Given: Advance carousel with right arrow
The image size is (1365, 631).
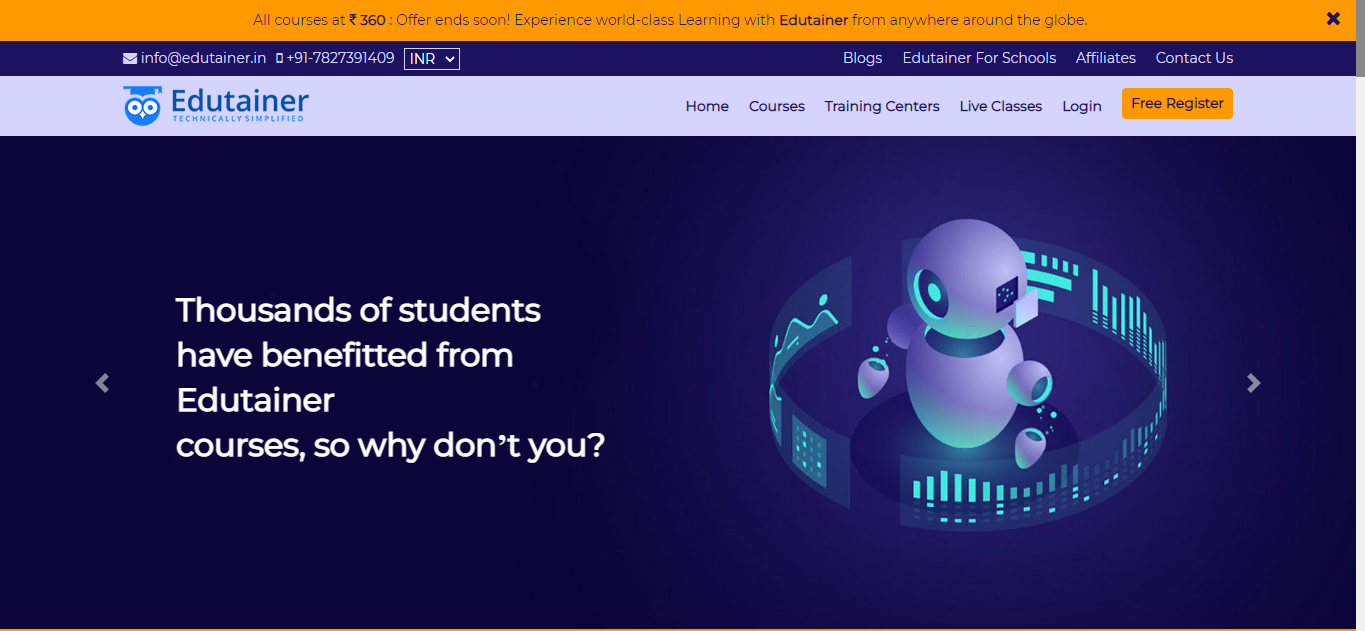Looking at the screenshot, I should (x=1254, y=383).
